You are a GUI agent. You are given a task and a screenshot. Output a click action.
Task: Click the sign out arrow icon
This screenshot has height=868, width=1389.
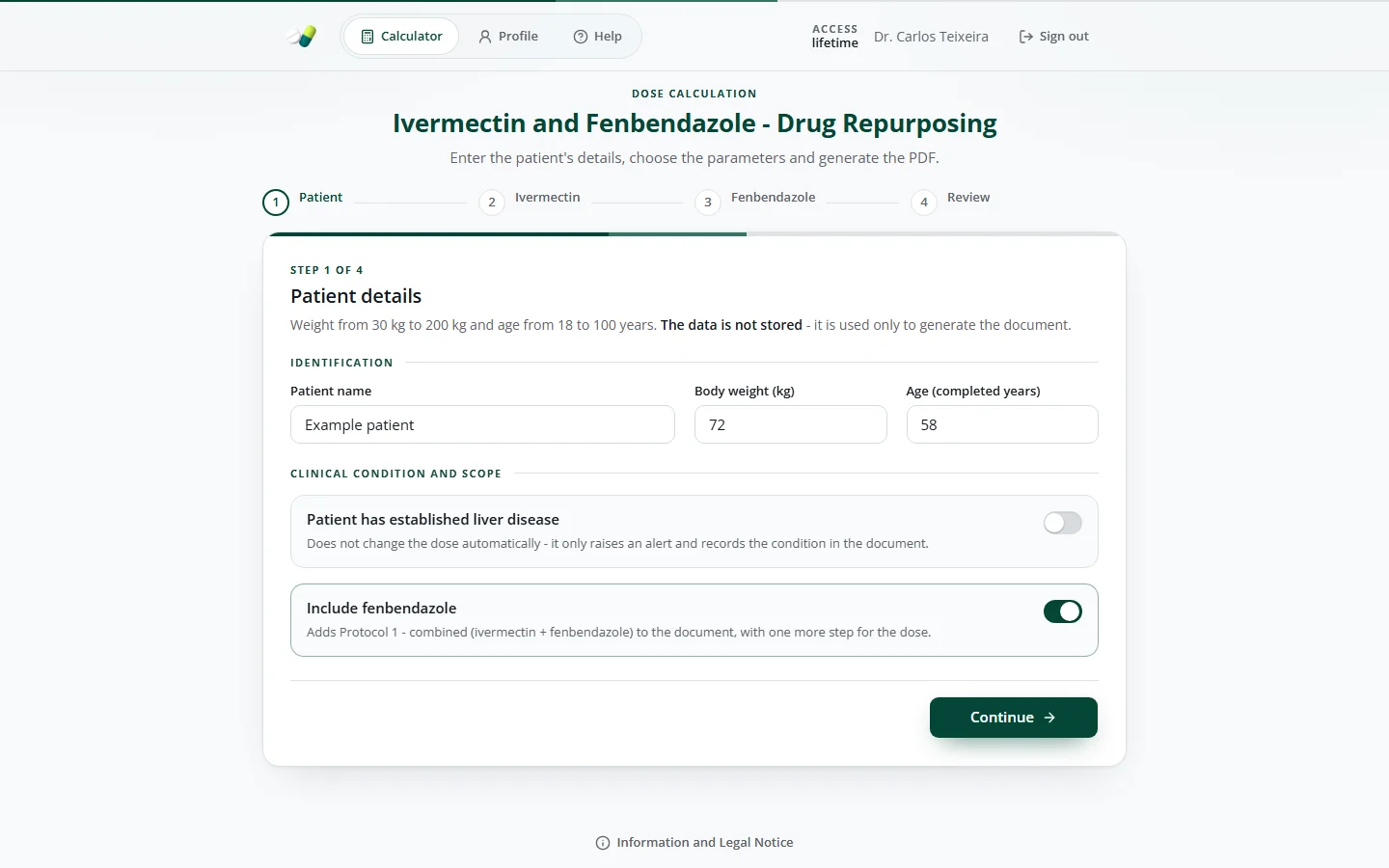pyautogui.click(x=1025, y=37)
